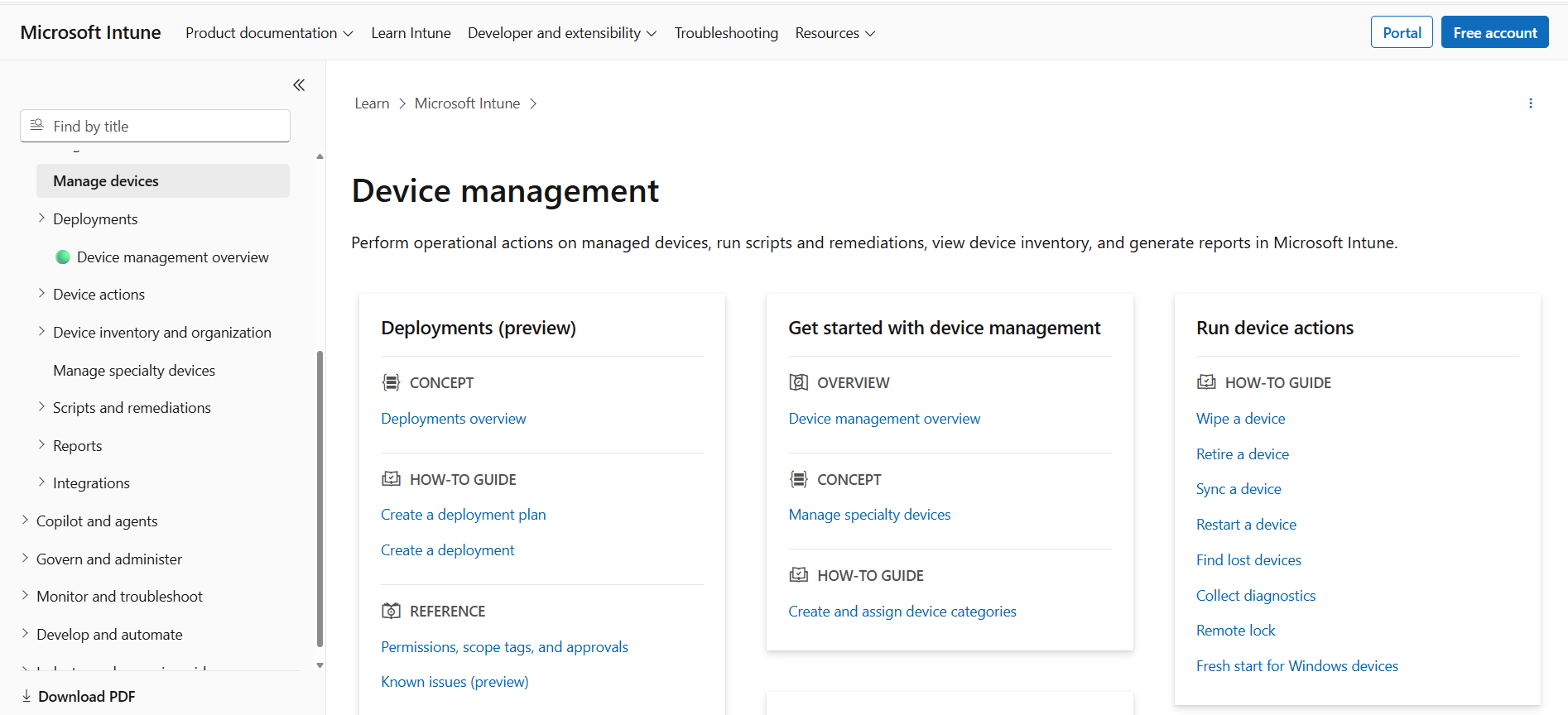The image size is (1568, 715).
Task: Open the Known issues (preview) link
Action: 455,681
